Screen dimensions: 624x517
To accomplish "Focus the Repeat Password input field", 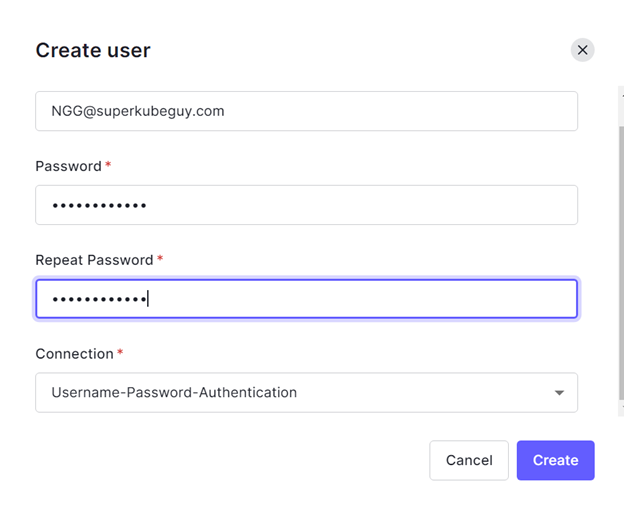I will pyautogui.click(x=306, y=299).
